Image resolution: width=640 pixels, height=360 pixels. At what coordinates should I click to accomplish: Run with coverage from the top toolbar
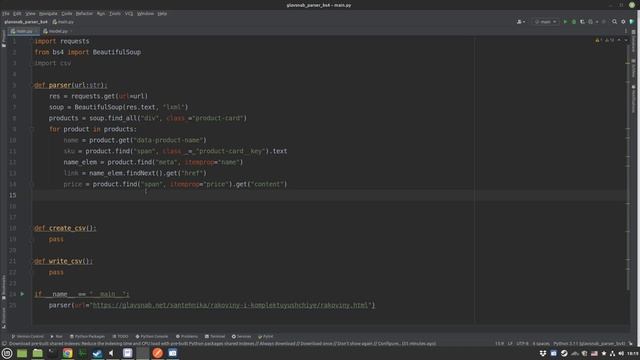coord(582,22)
